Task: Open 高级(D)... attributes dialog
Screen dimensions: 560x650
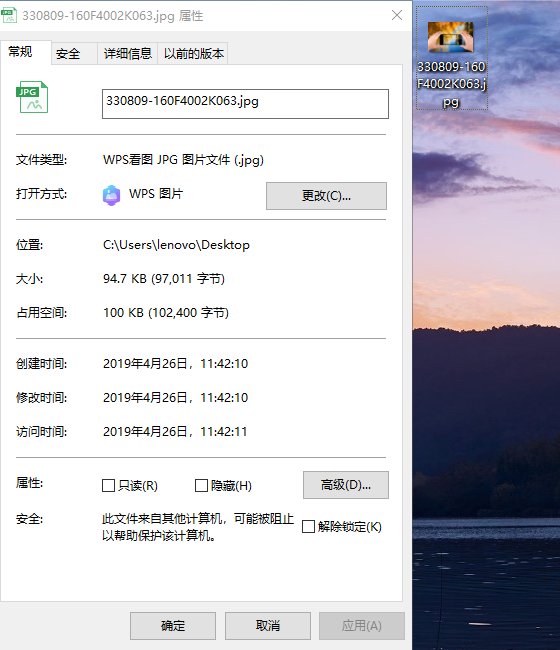Action: [x=346, y=485]
